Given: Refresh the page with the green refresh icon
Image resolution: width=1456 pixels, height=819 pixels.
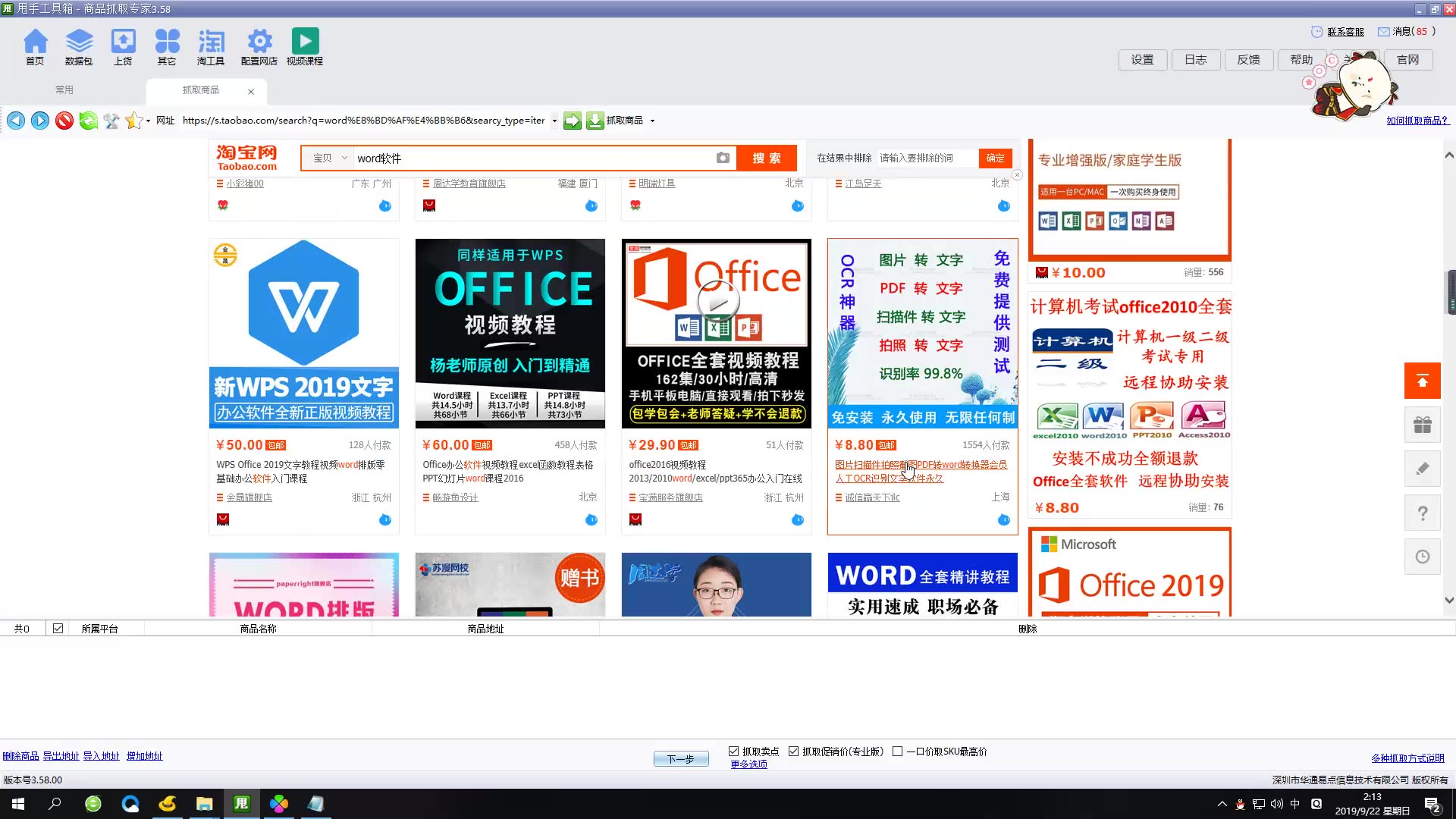Looking at the screenshot, I should point(88,121).
